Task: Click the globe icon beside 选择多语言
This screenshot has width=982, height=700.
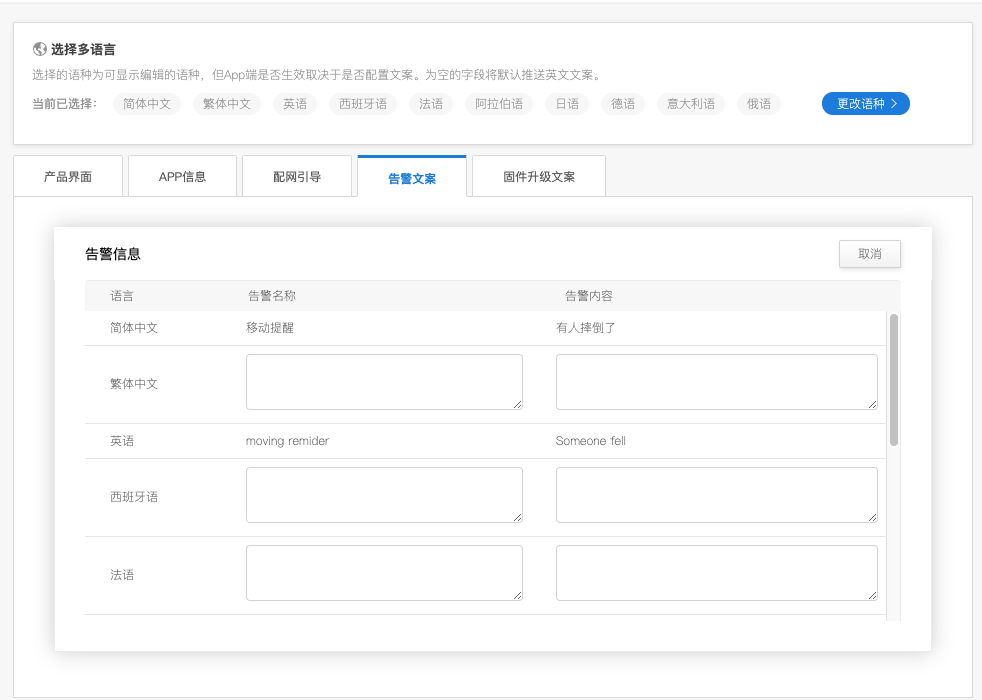Action: tap(39, 49)
